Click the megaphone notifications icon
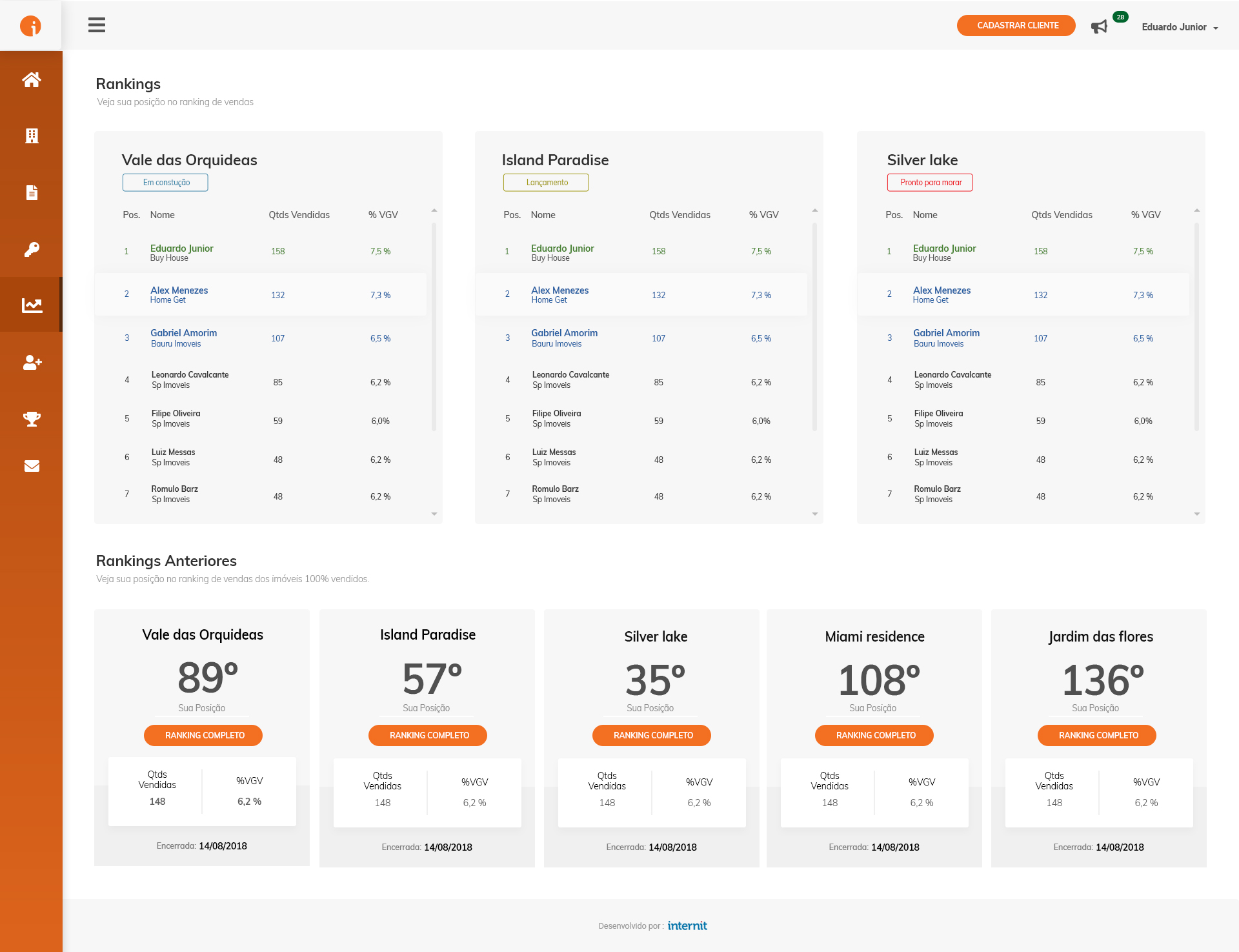Image resolution: width=1239 pixels, height=952 pixels. point(1099,26)
